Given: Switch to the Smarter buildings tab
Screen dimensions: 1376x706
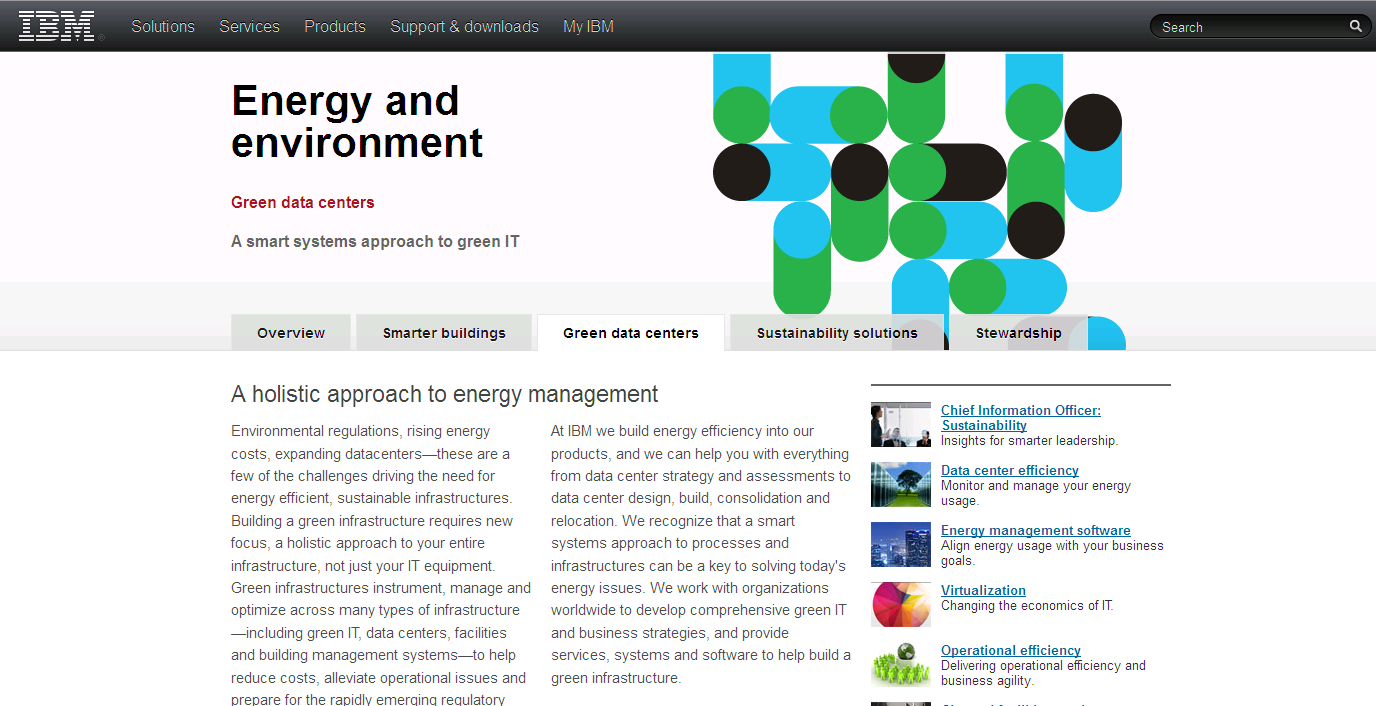Looking at the screenshot, I should tap(444, 333).
